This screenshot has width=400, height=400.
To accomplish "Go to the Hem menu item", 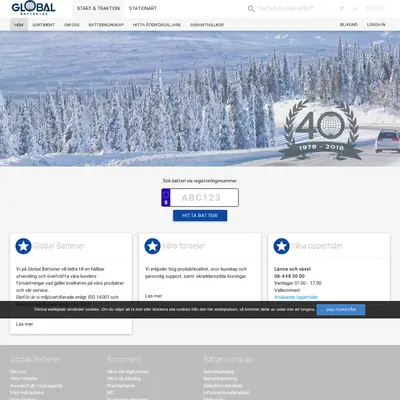I will [x=19, y=25].
